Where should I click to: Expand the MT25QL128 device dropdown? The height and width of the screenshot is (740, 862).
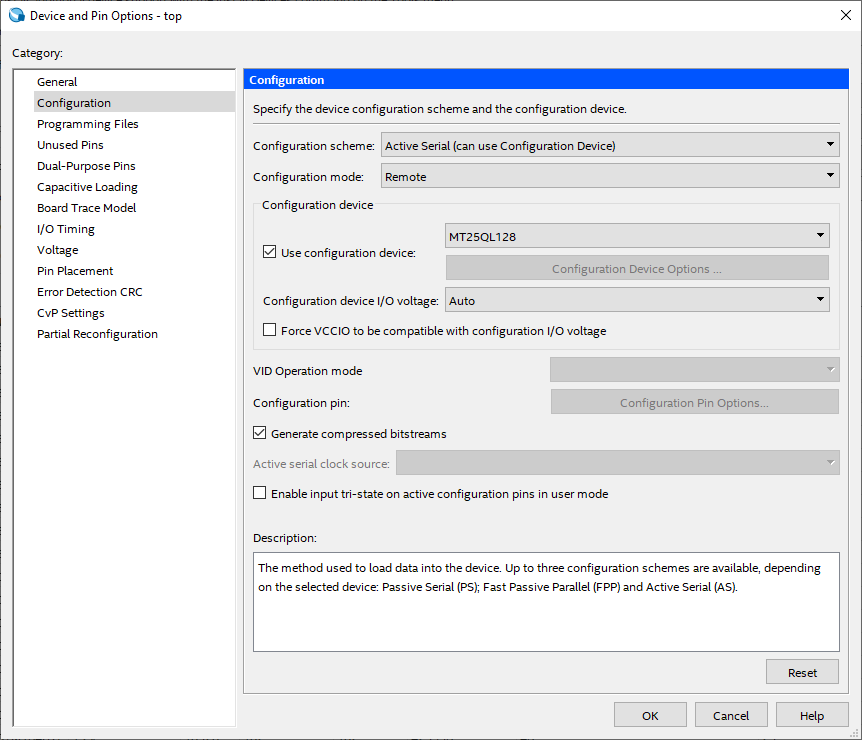tap(820, 235)
